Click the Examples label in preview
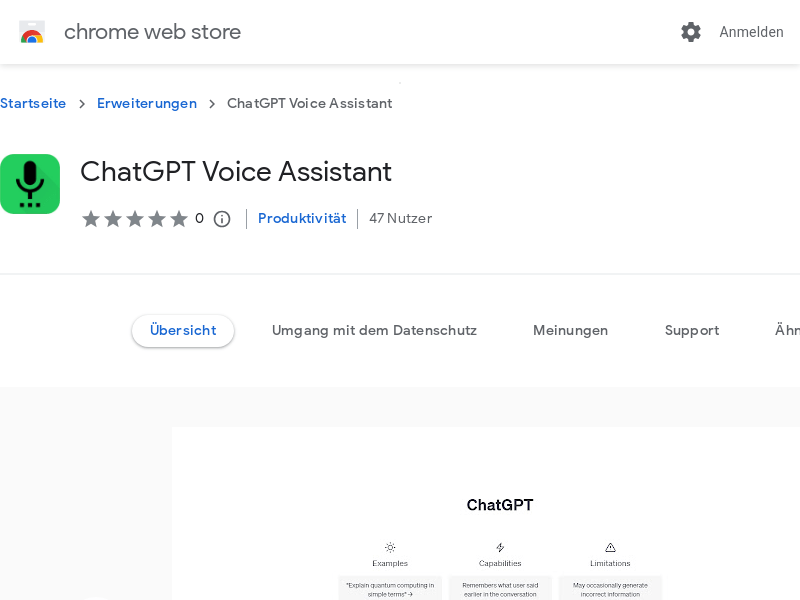 pyautogui.click(x=390, y=563)
